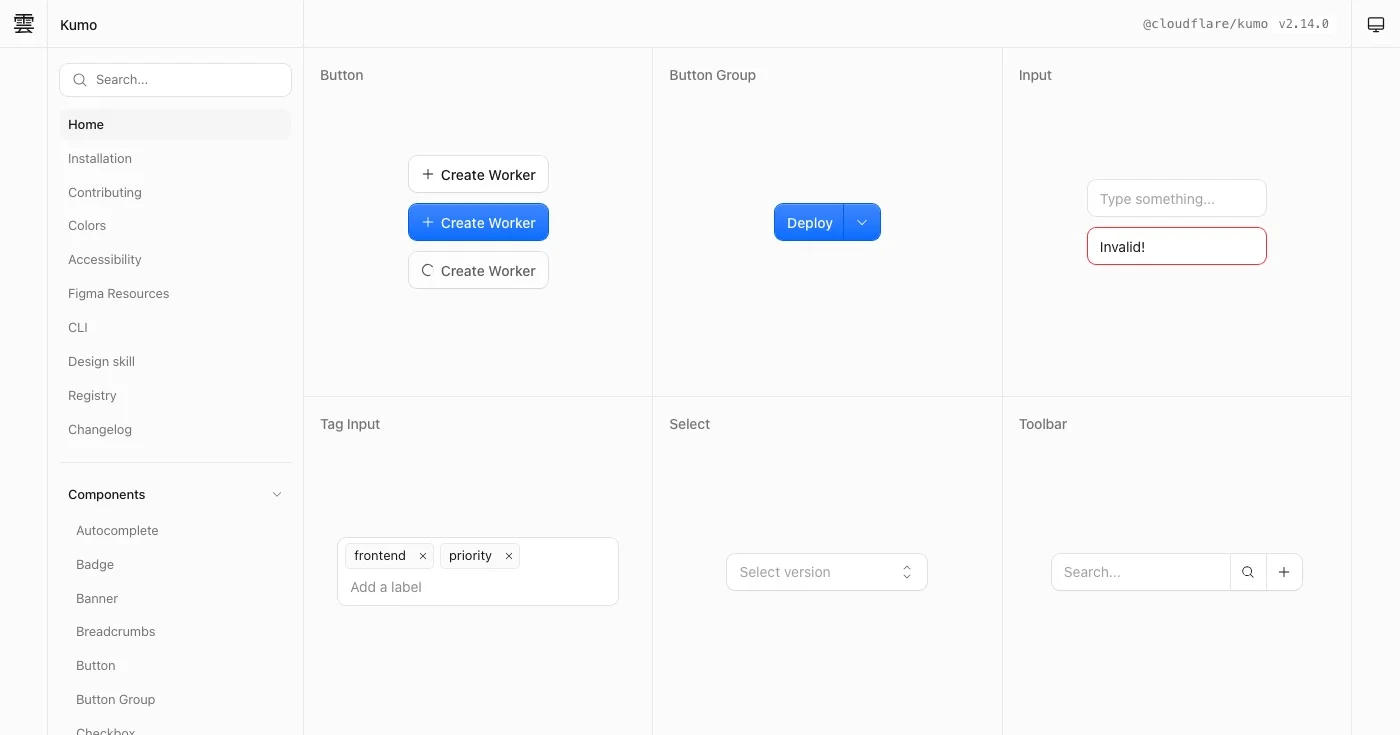Click the Kumo title text
Image resolution: width=1400 pixels, height=735 pixels.
pos(78,25)
